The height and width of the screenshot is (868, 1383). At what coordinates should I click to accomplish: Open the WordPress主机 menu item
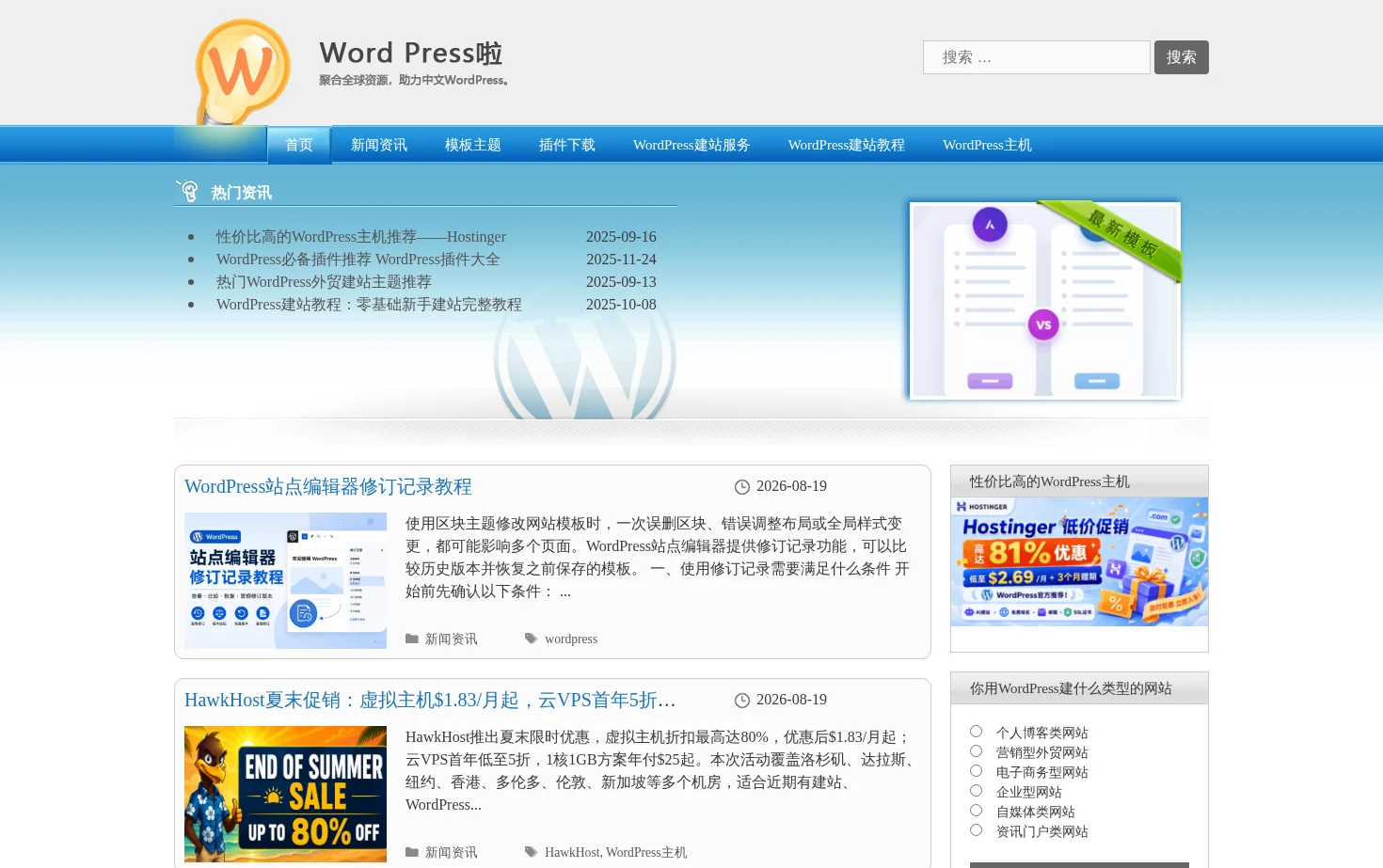(x=987, y=145)
